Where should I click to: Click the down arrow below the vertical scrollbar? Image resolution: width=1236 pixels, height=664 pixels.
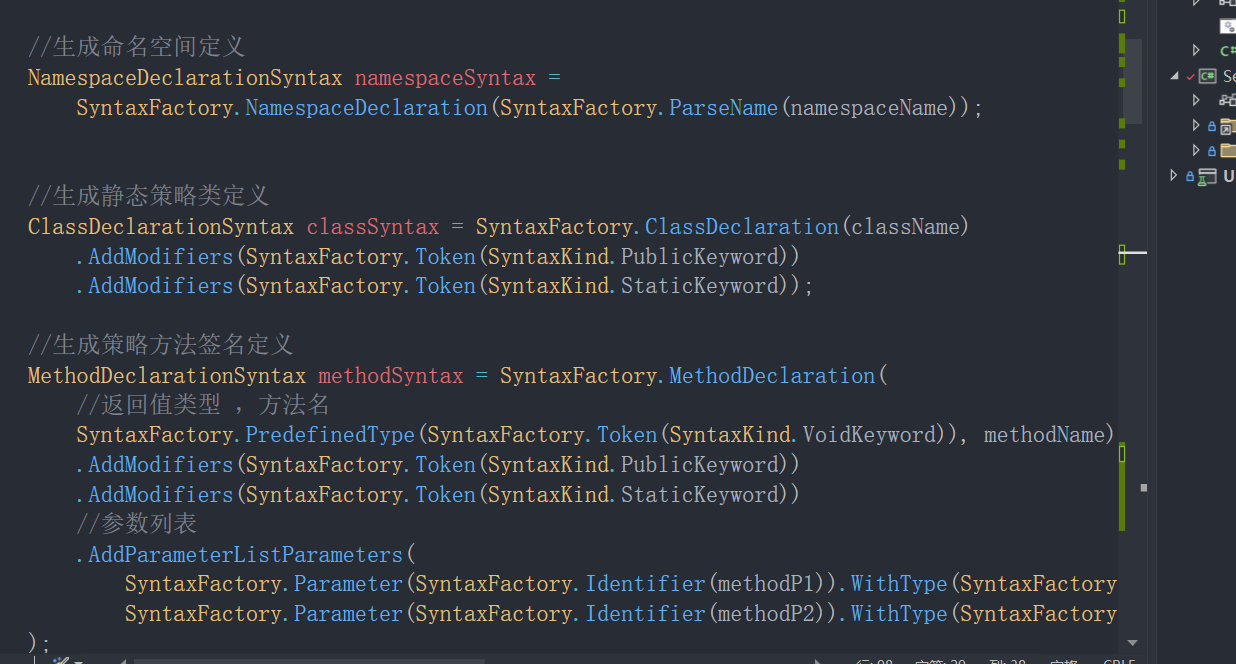[x=1131, y=644]
